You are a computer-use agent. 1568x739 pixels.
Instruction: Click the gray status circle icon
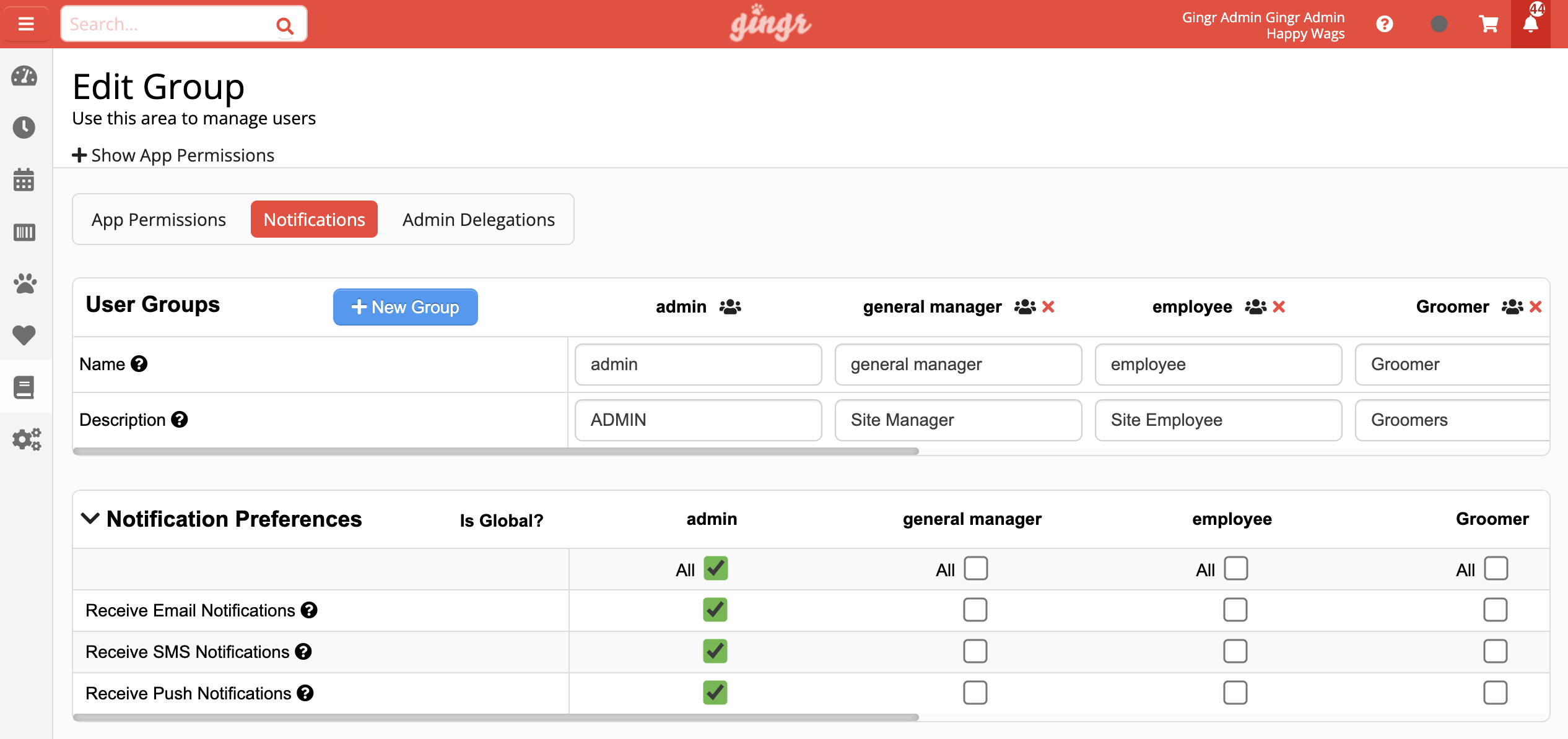(1439, 24)
